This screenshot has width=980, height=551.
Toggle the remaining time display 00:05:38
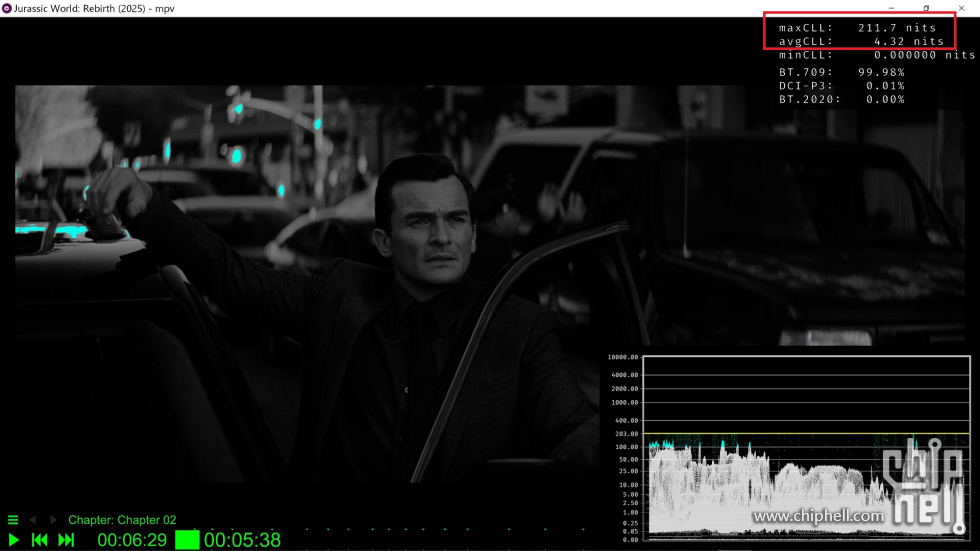pyautogui.click(x=242, y=540)
